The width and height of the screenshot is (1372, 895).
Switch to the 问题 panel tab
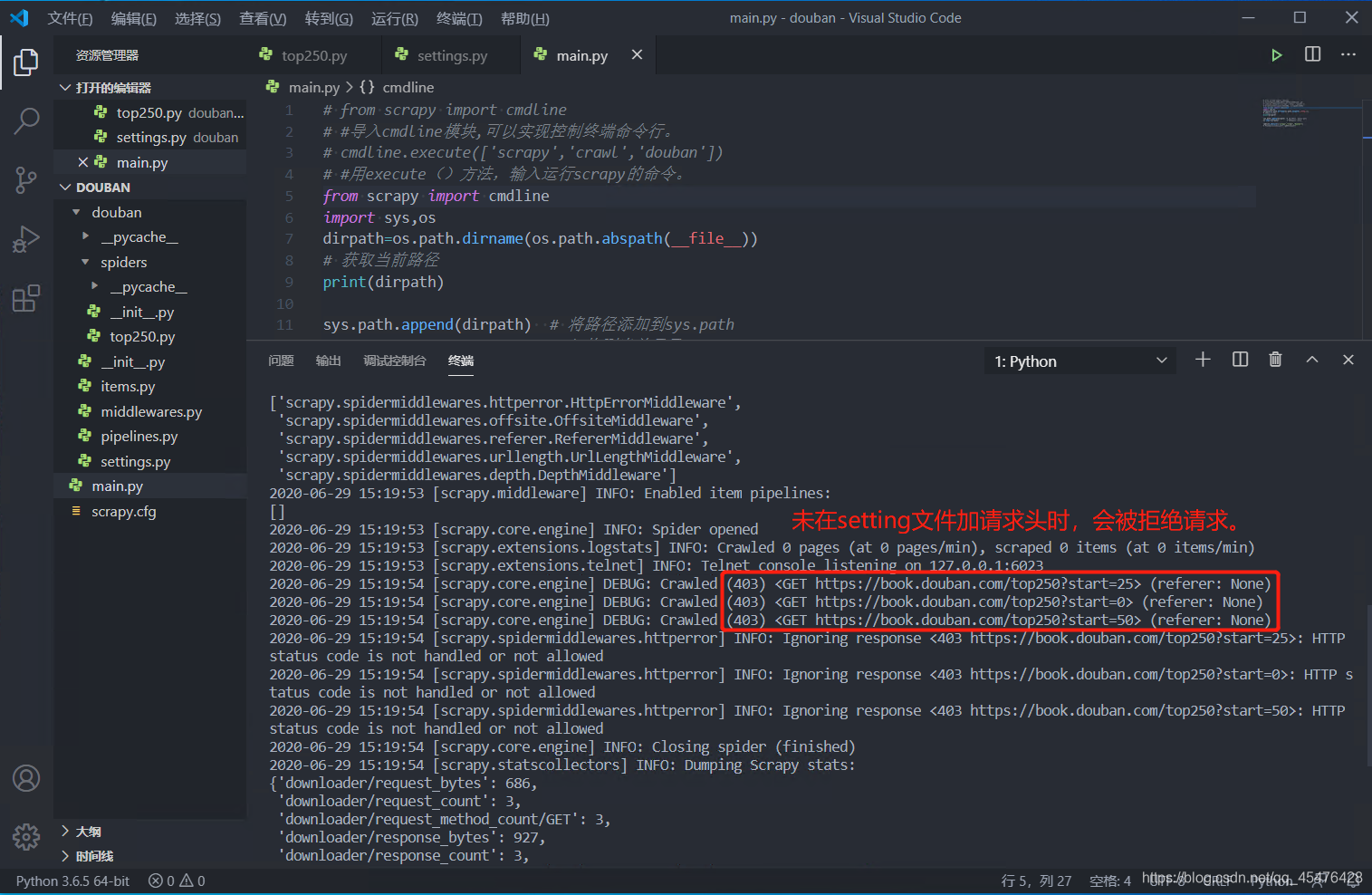[281, 361]
